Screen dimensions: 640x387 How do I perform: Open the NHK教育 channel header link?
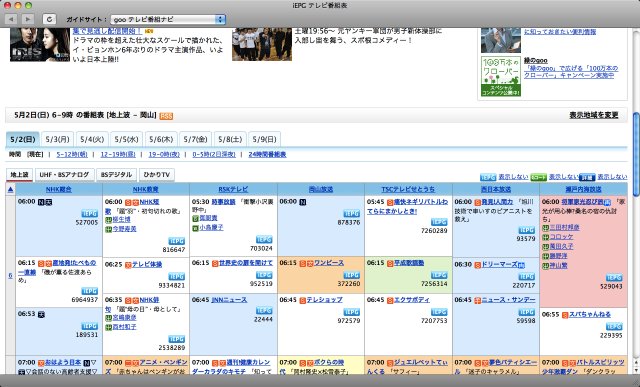[x=145, y=189]
